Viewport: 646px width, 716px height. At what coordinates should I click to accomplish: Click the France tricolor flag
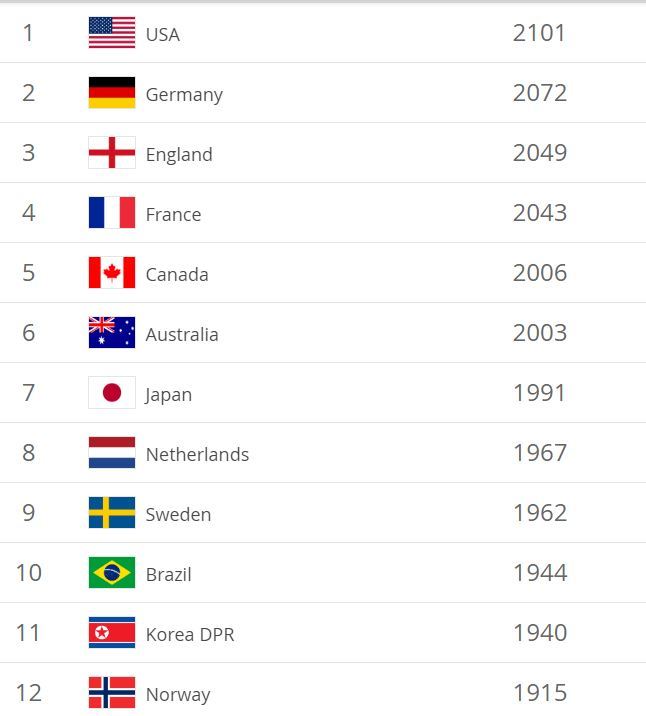112,212
